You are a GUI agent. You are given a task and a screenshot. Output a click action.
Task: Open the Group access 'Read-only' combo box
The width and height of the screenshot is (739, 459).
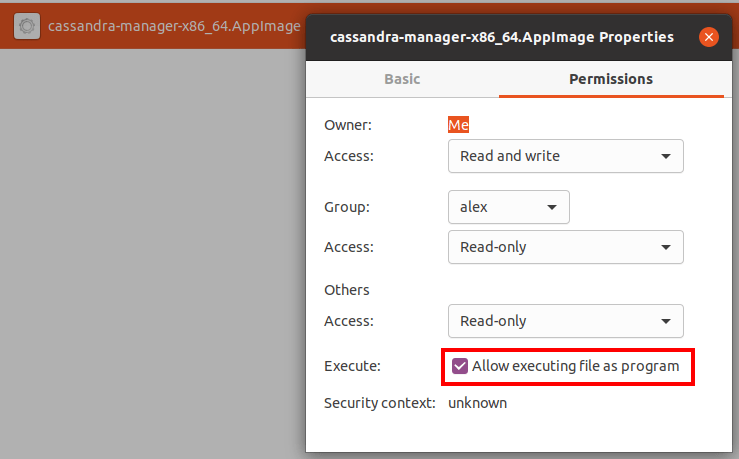565,247
